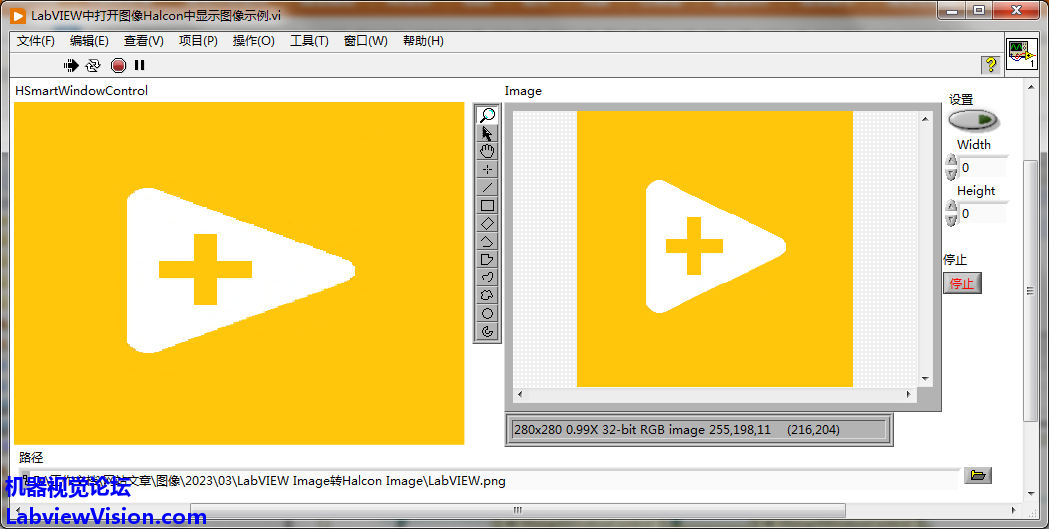
Task: Click the Run Continuously icon
Action: (93, 65)
